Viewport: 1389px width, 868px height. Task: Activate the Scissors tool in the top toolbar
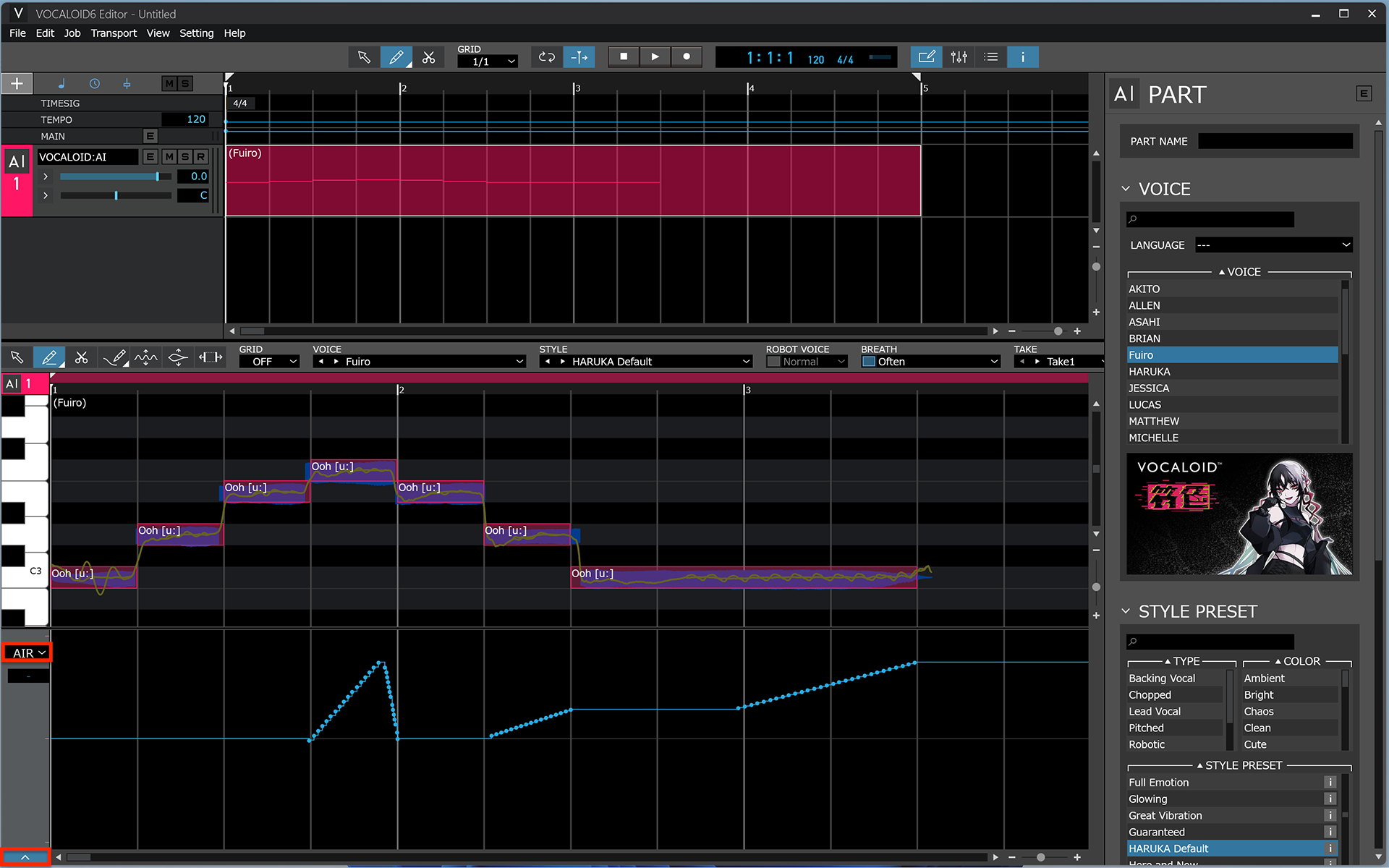point(430,56)
